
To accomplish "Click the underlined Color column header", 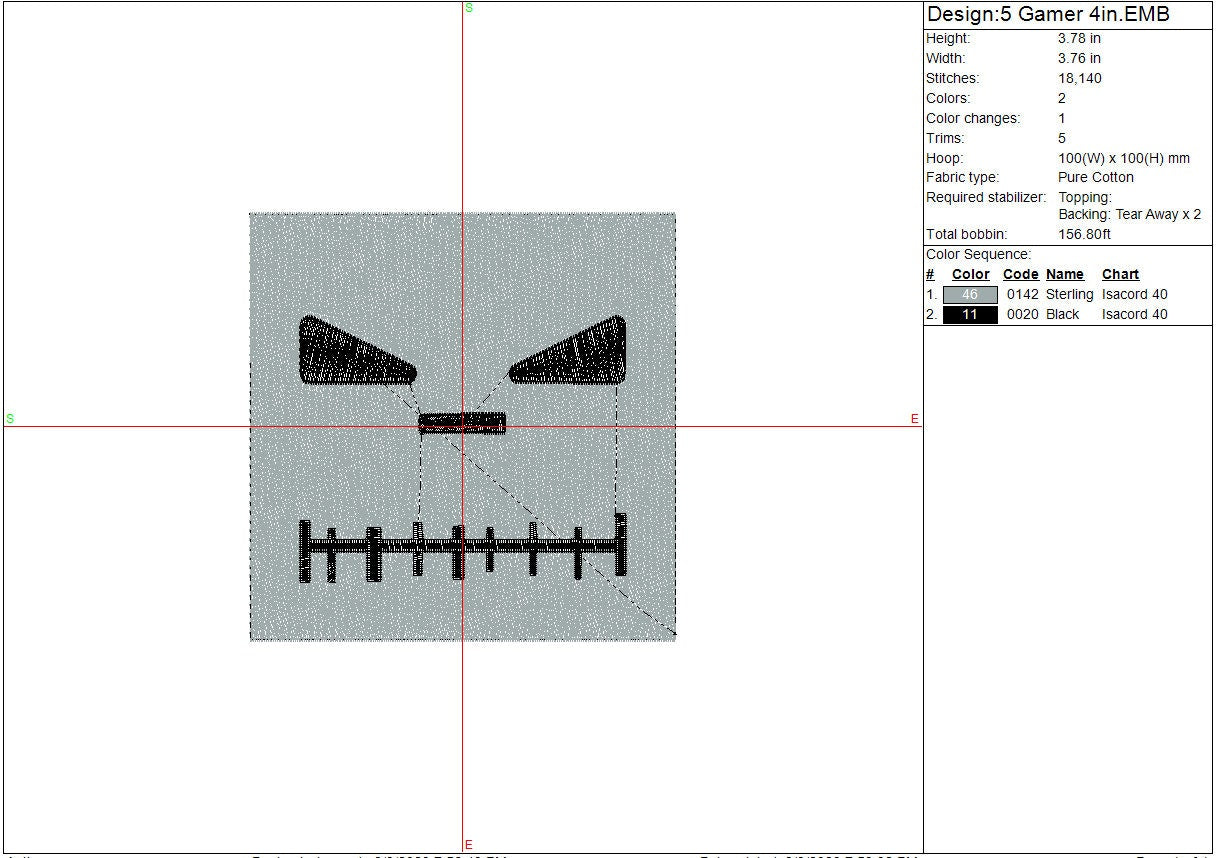I will (x=970, y=275).
